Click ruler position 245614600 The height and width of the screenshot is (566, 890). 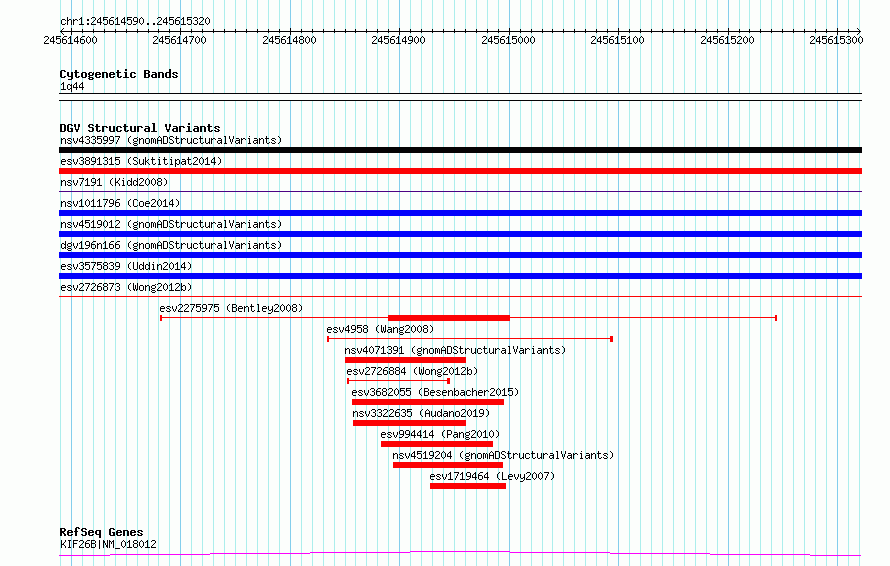(70, 40)
